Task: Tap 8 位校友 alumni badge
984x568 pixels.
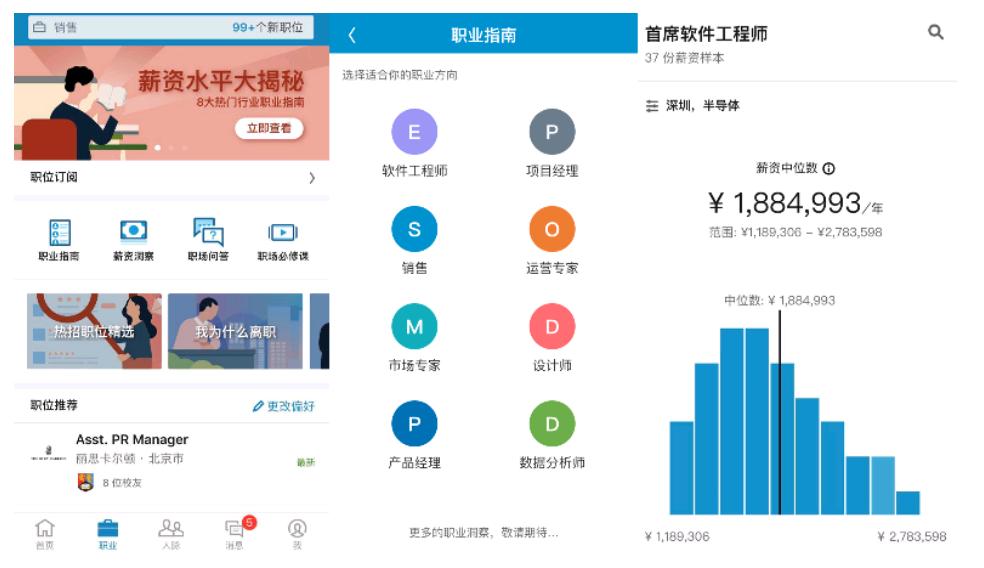Action: coord(110,482)
